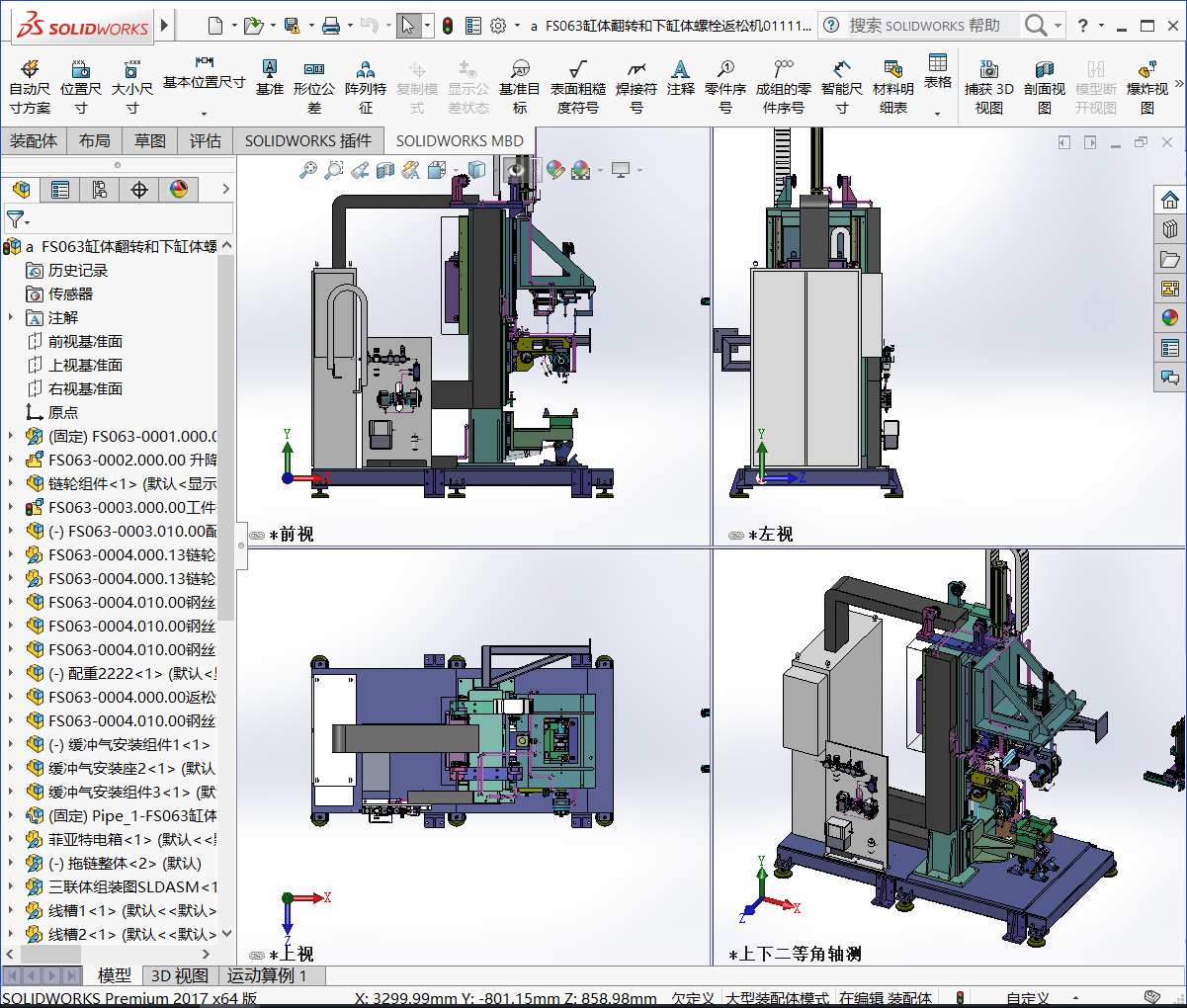1187x1008 pixels.
Task: Select the 大小尺寸 tool
Action: click(x=132, y=87)
